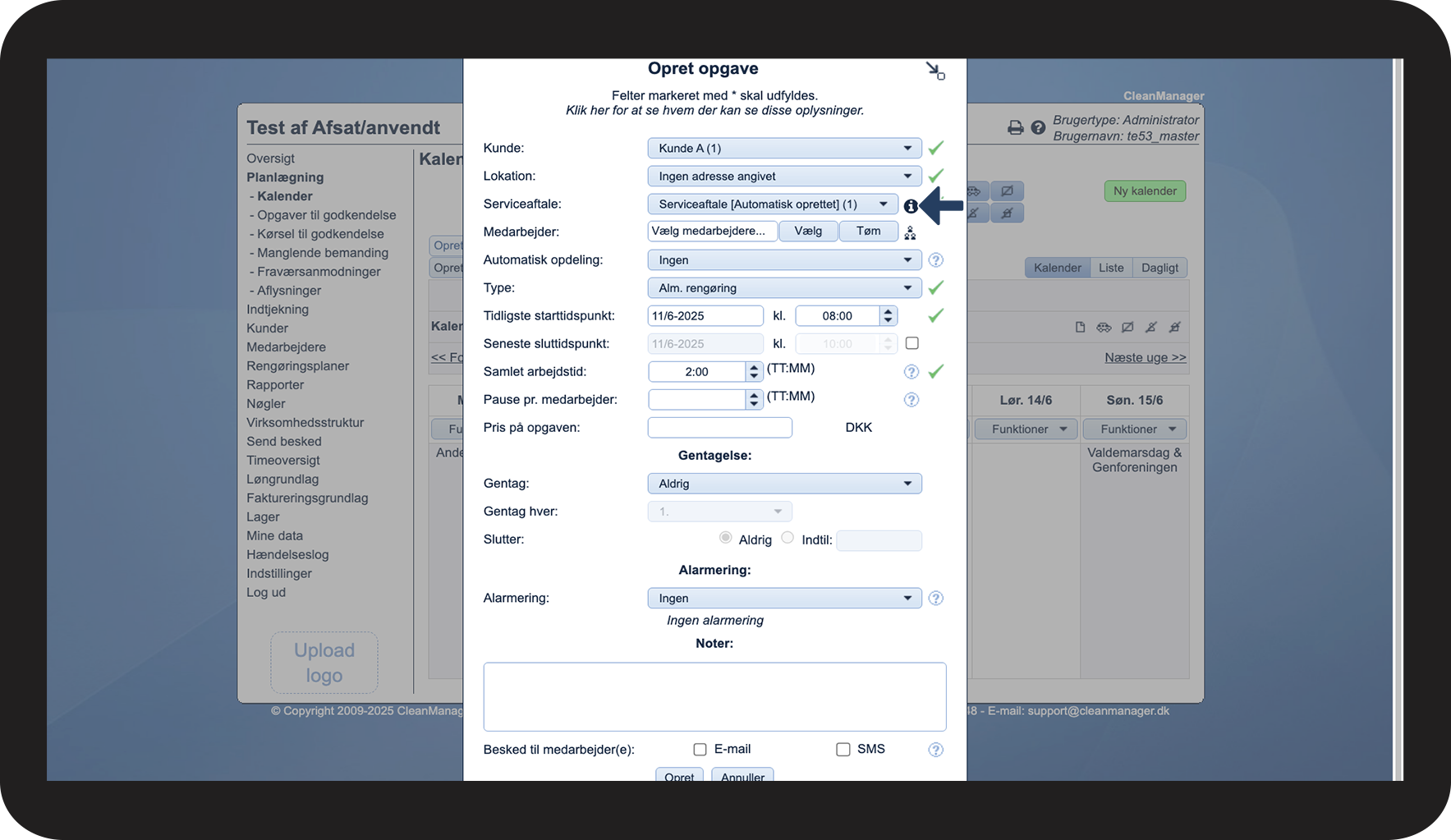Screen dimensions: 1451x840
Task: Switch to the Liste view tab
Action: pos(1111,268)
